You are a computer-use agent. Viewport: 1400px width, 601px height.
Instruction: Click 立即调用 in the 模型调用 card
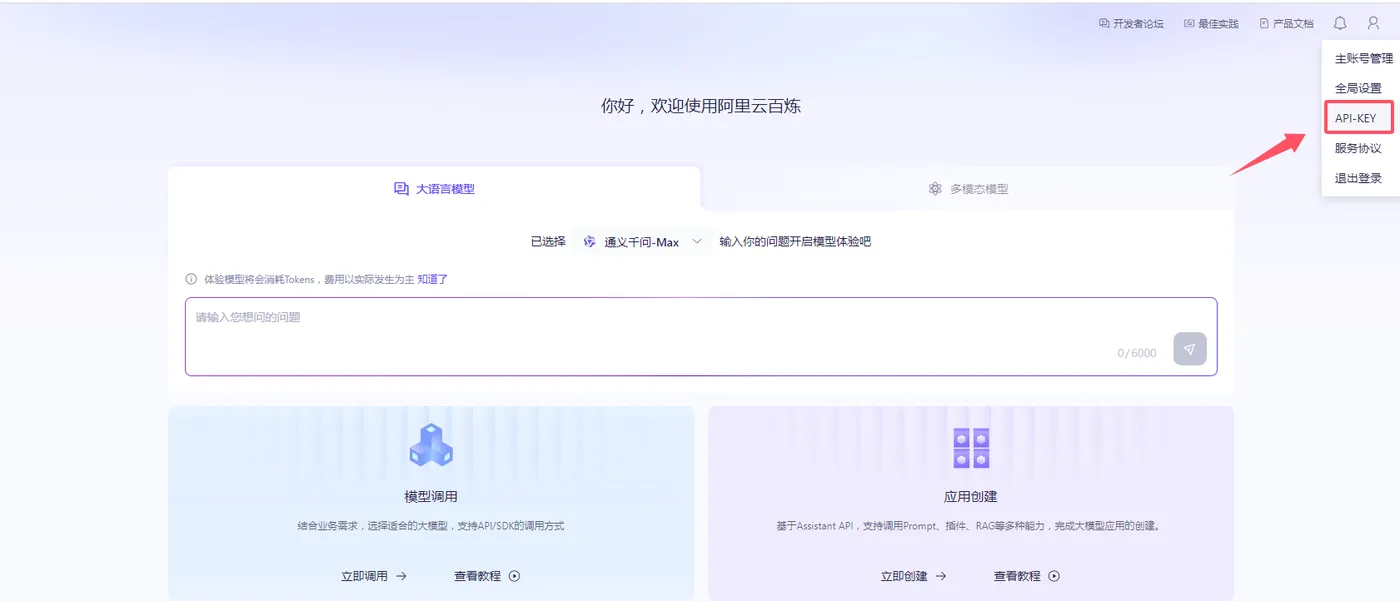click(x=364, y=576)
